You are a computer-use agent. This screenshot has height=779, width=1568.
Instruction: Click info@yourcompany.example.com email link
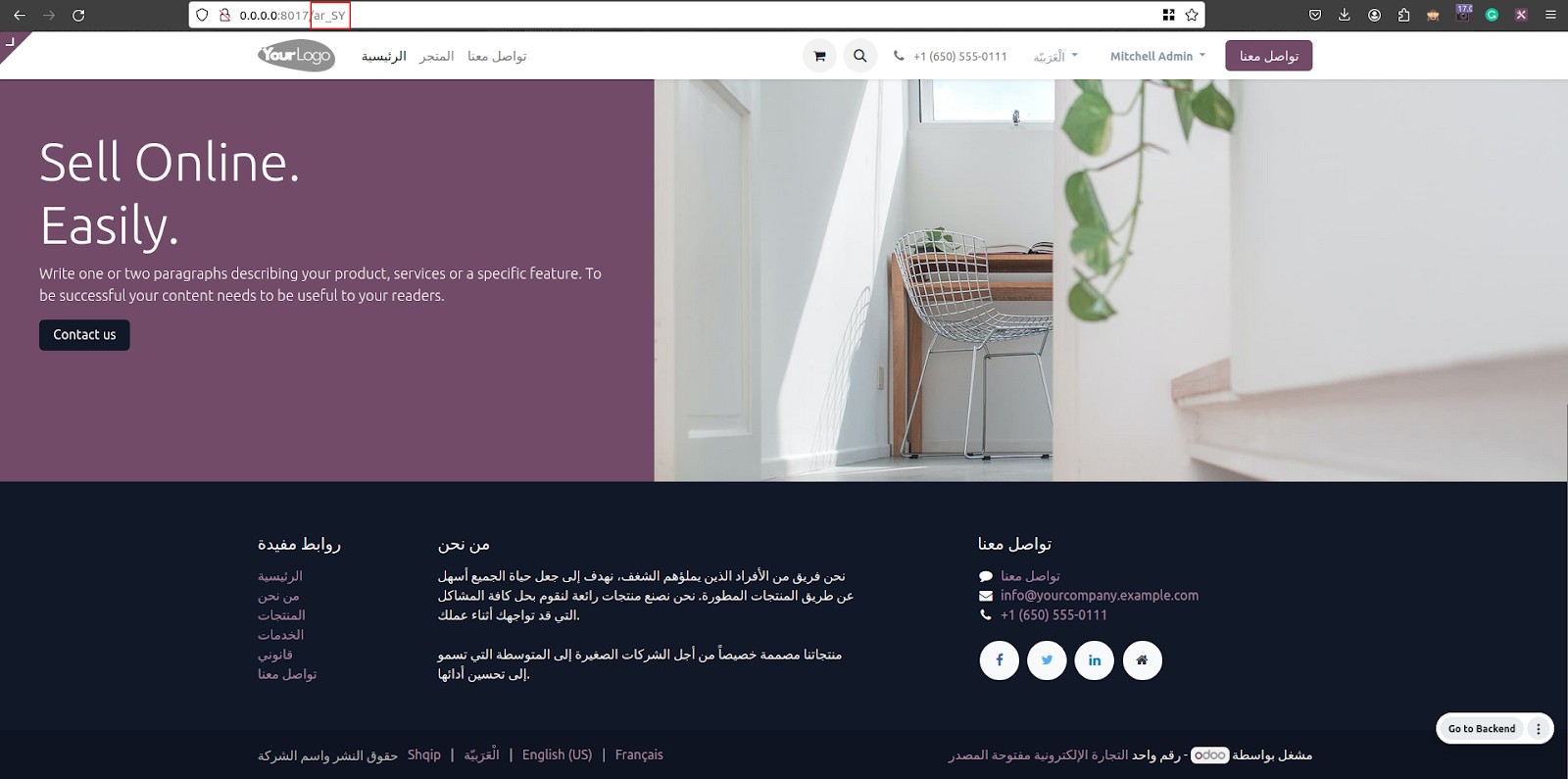[x=1099, y=595]
